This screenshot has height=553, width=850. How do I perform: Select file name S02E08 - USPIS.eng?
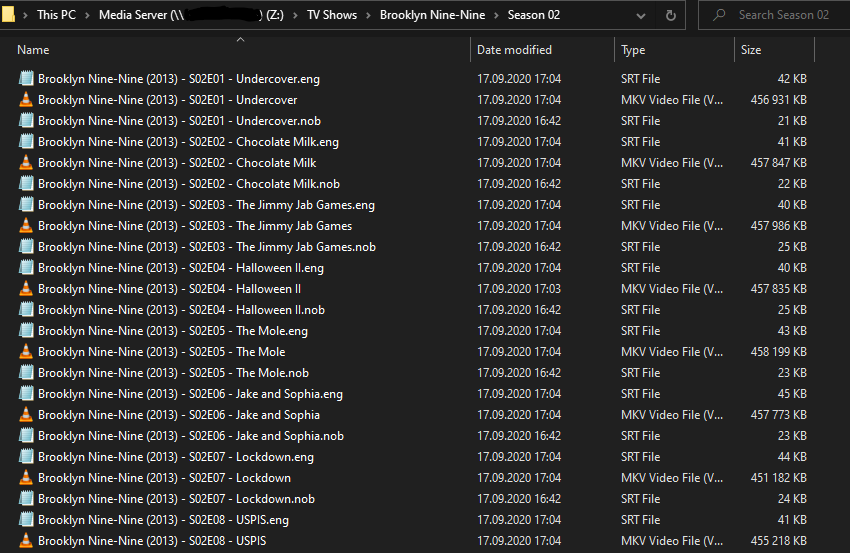[x=163, y=520]
